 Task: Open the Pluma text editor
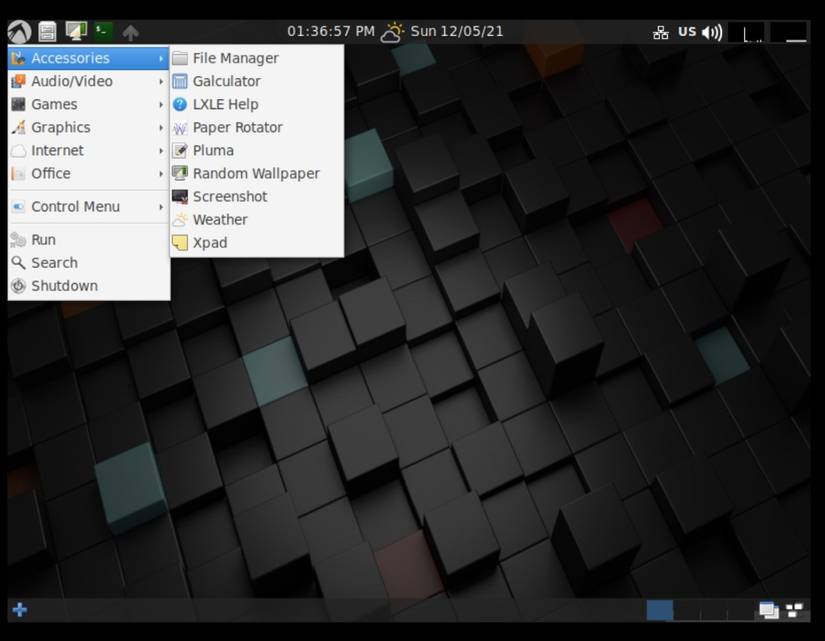[x=212, y=150]
